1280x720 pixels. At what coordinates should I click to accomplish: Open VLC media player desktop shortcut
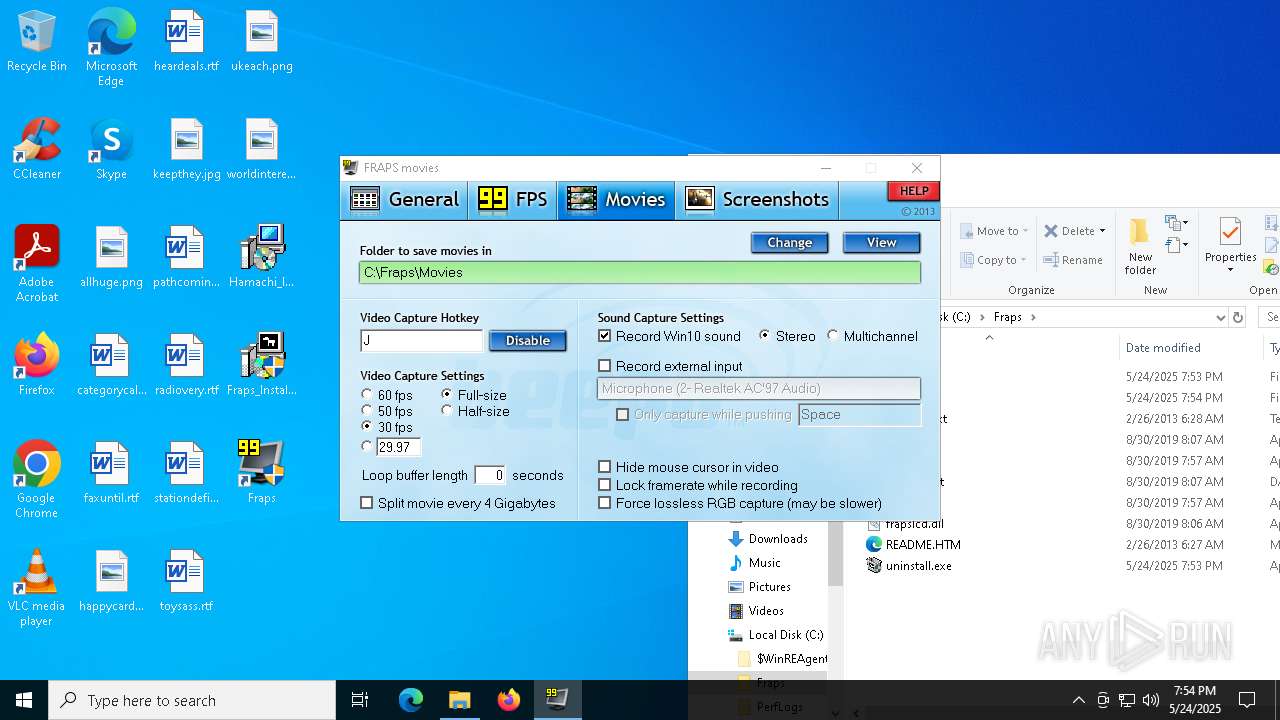click(37, 588)
